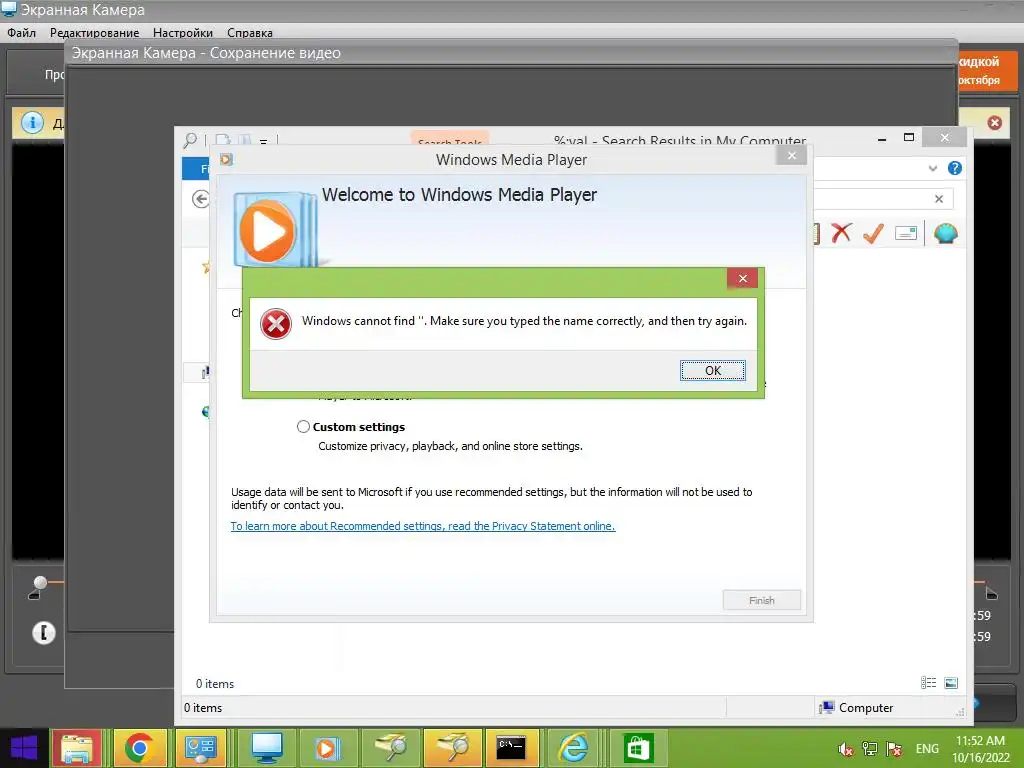Click the red X delete icon in ribbon
Image resolution: width=1024 pixels, height=768 pixels.
[841, 232]
